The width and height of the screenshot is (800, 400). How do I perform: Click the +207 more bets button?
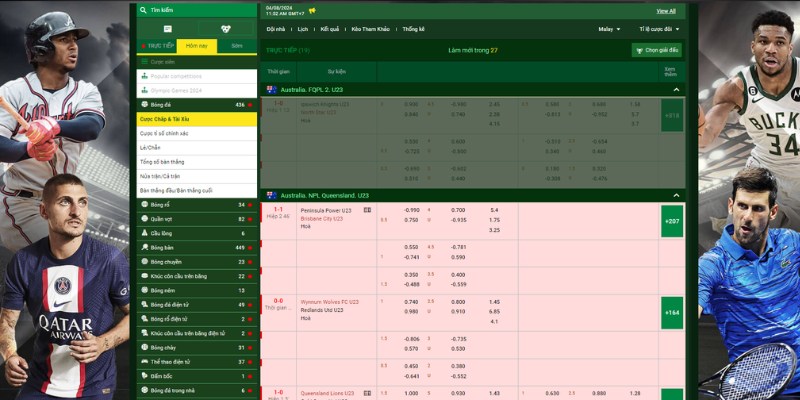pyautogui.click(x=671, y=220)
